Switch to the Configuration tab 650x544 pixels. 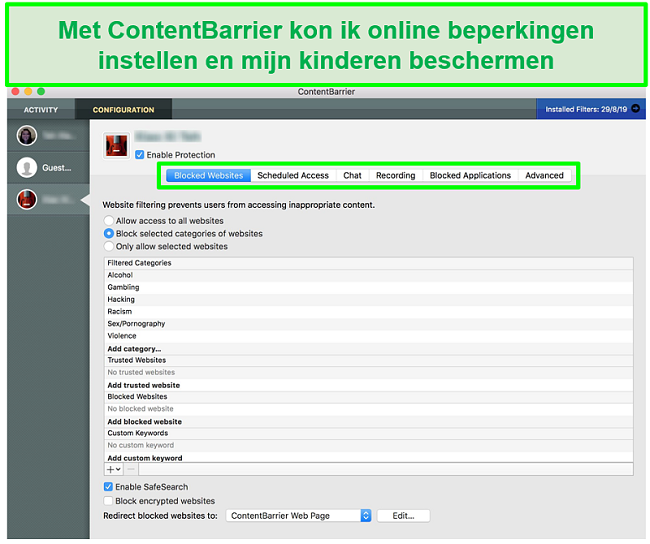click(124, 110)
